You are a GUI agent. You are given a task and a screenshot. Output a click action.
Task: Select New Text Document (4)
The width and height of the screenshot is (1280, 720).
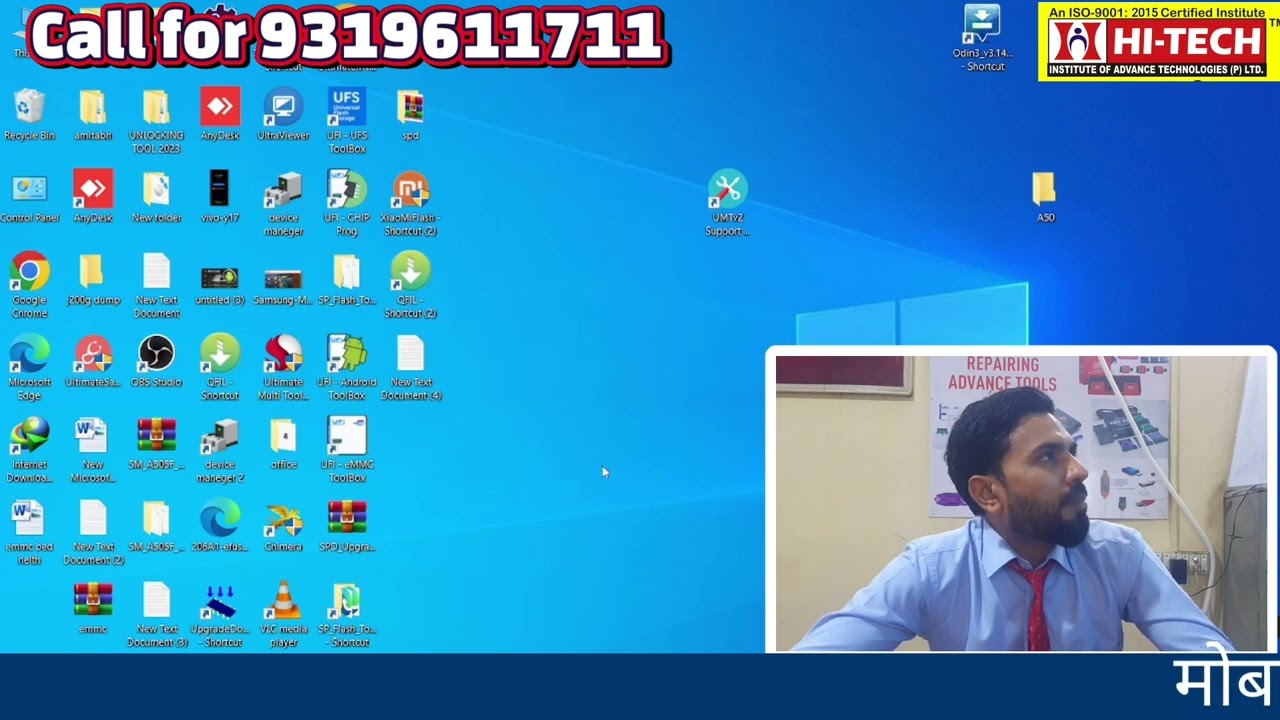pyautogui.click(x=410, y=367)
